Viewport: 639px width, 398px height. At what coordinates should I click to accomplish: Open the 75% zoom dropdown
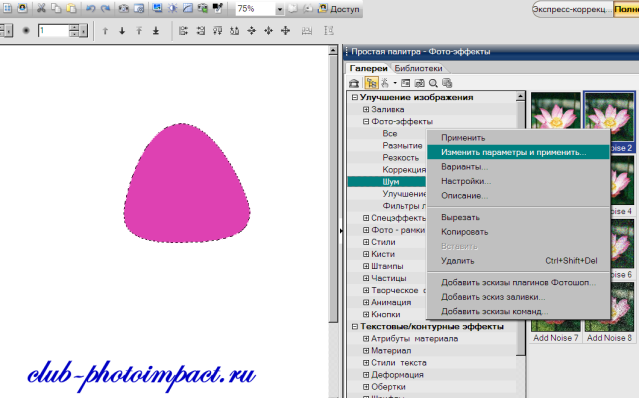280,9
